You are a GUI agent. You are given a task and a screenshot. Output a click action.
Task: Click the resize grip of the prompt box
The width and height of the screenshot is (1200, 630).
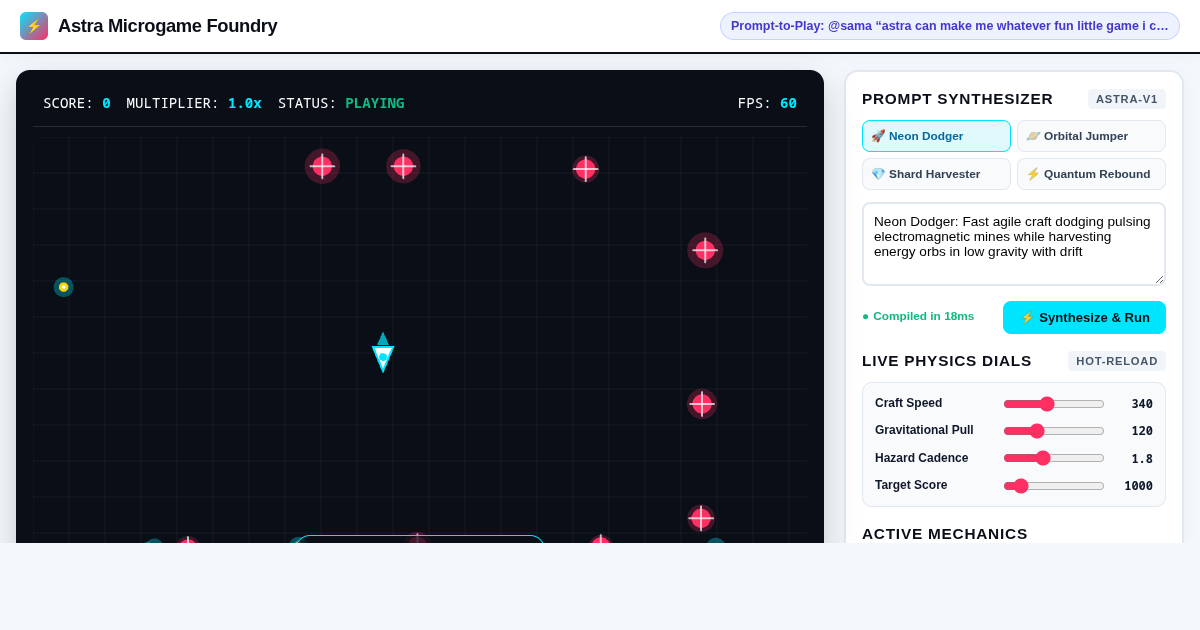pyautogui.click(x=1159, y=279)
